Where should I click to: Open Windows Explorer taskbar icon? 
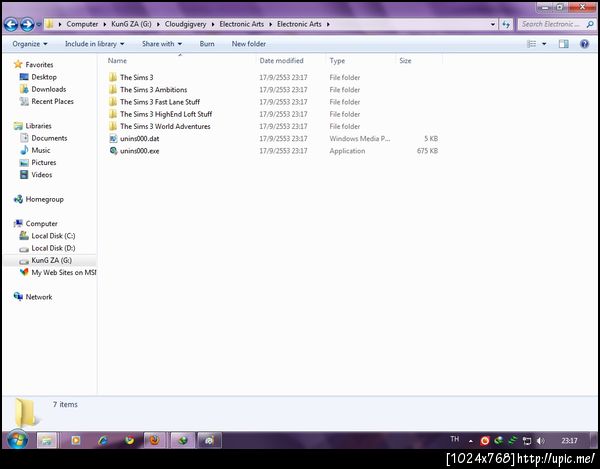click(47, 441)
